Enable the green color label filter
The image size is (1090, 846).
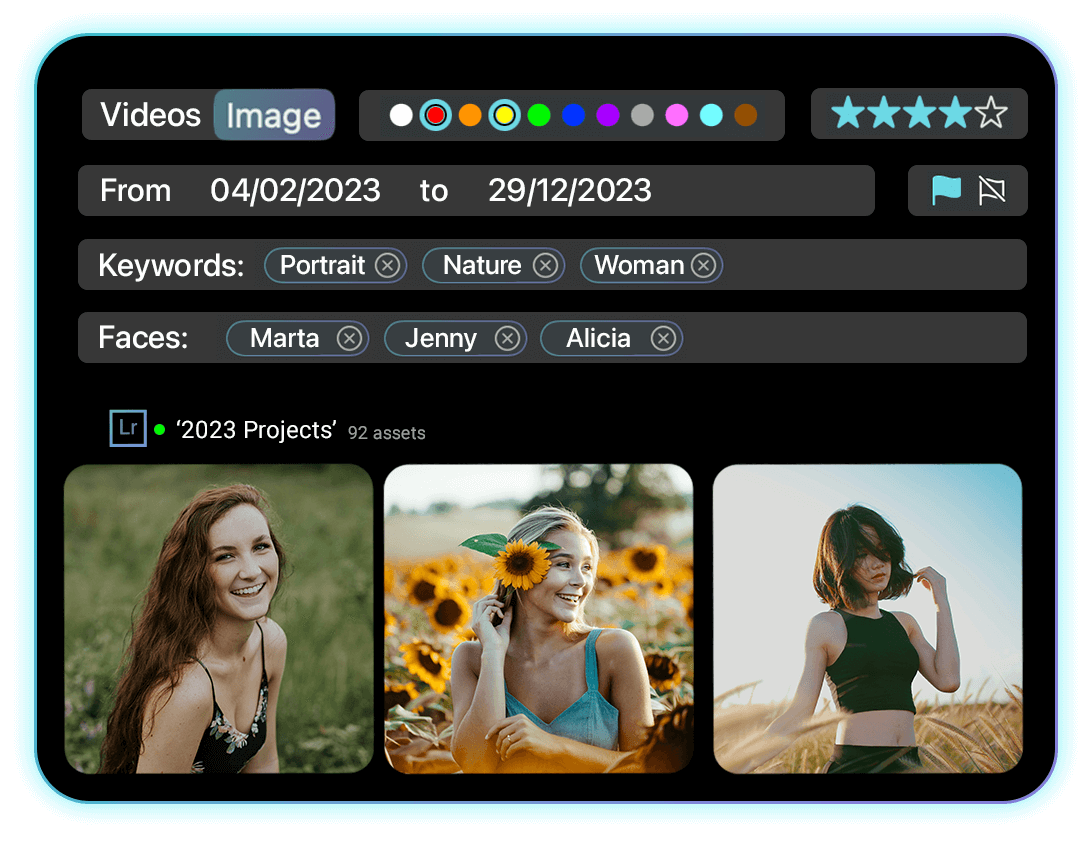tap(539, 116)
